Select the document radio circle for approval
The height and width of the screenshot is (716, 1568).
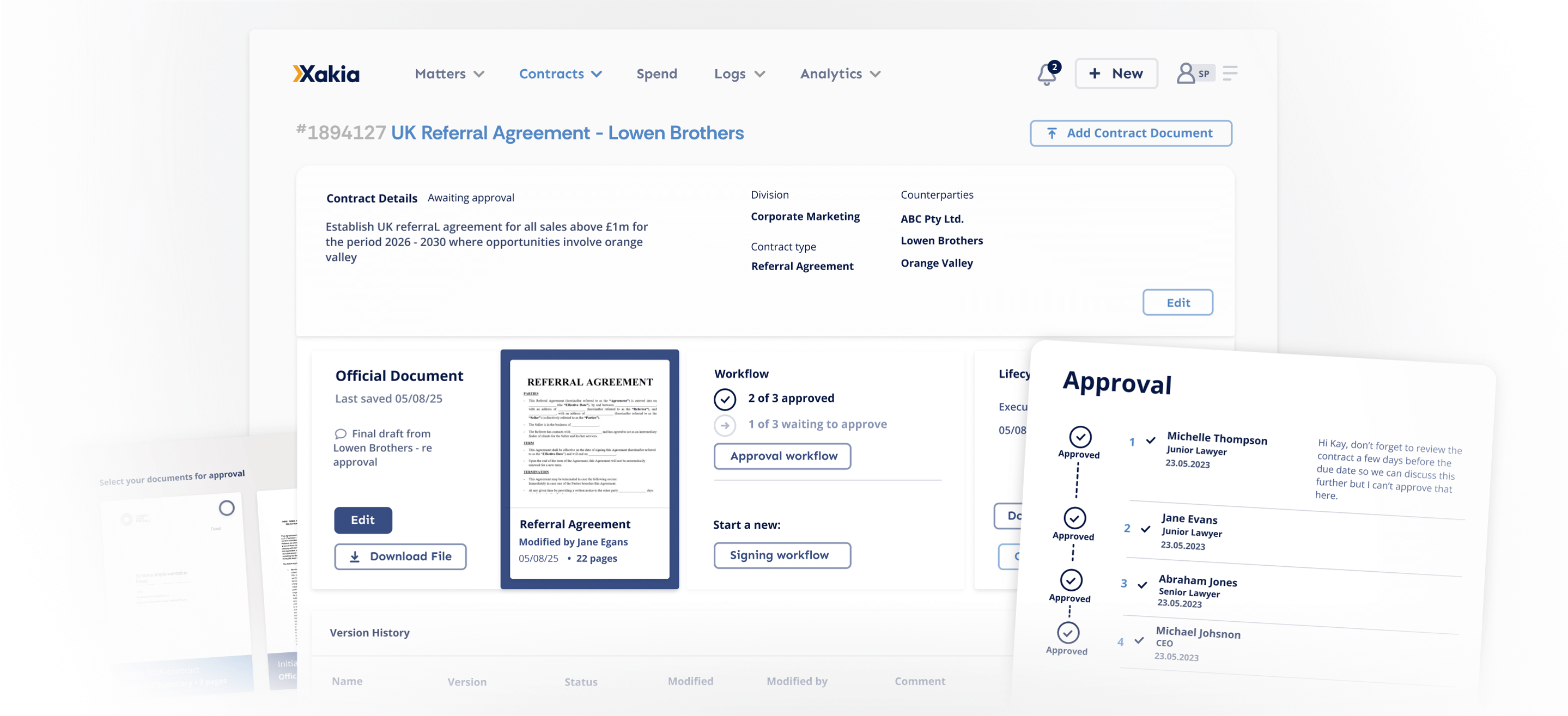pos(227,508)
